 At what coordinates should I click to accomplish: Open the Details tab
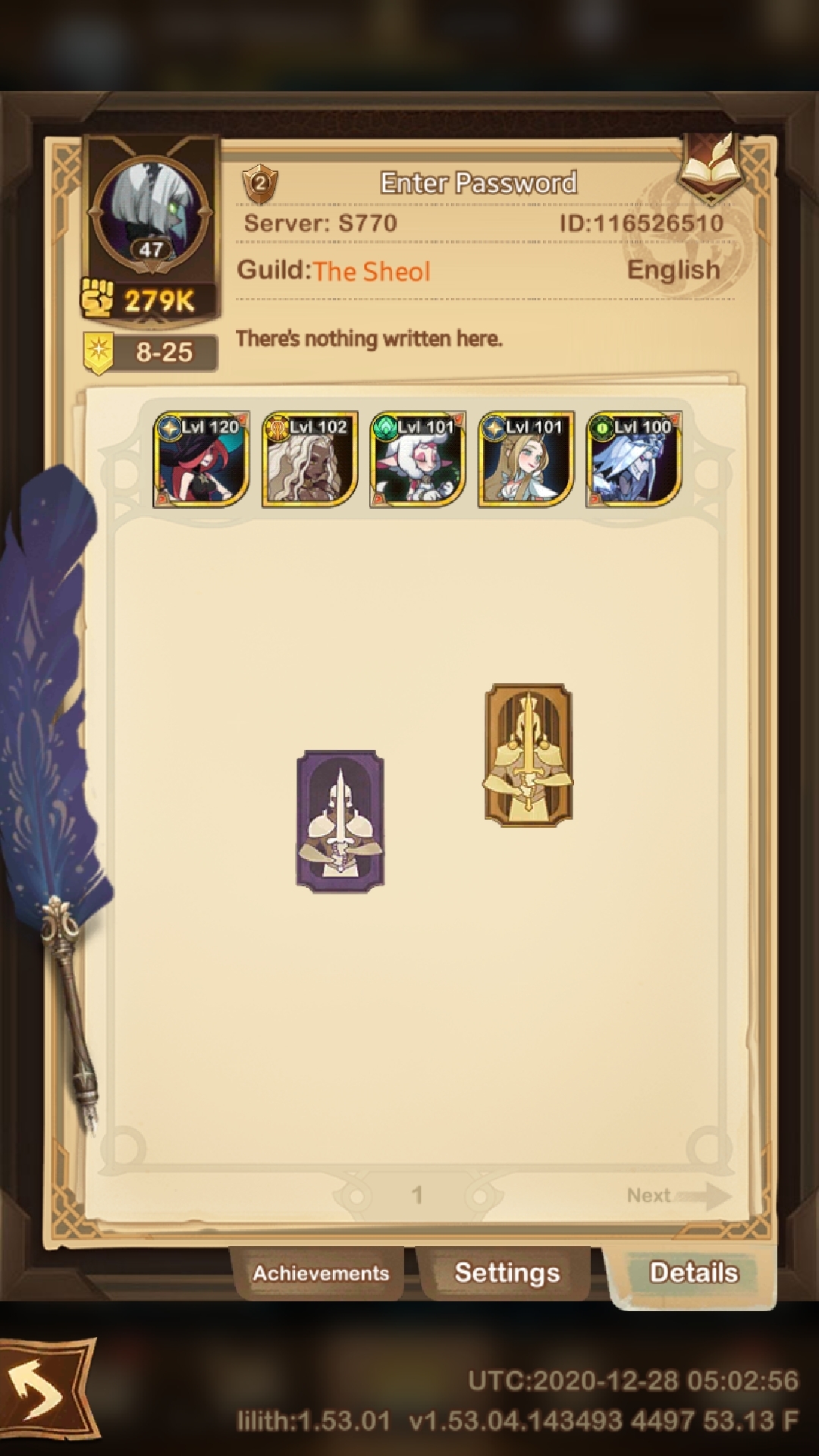[693, 1273]
